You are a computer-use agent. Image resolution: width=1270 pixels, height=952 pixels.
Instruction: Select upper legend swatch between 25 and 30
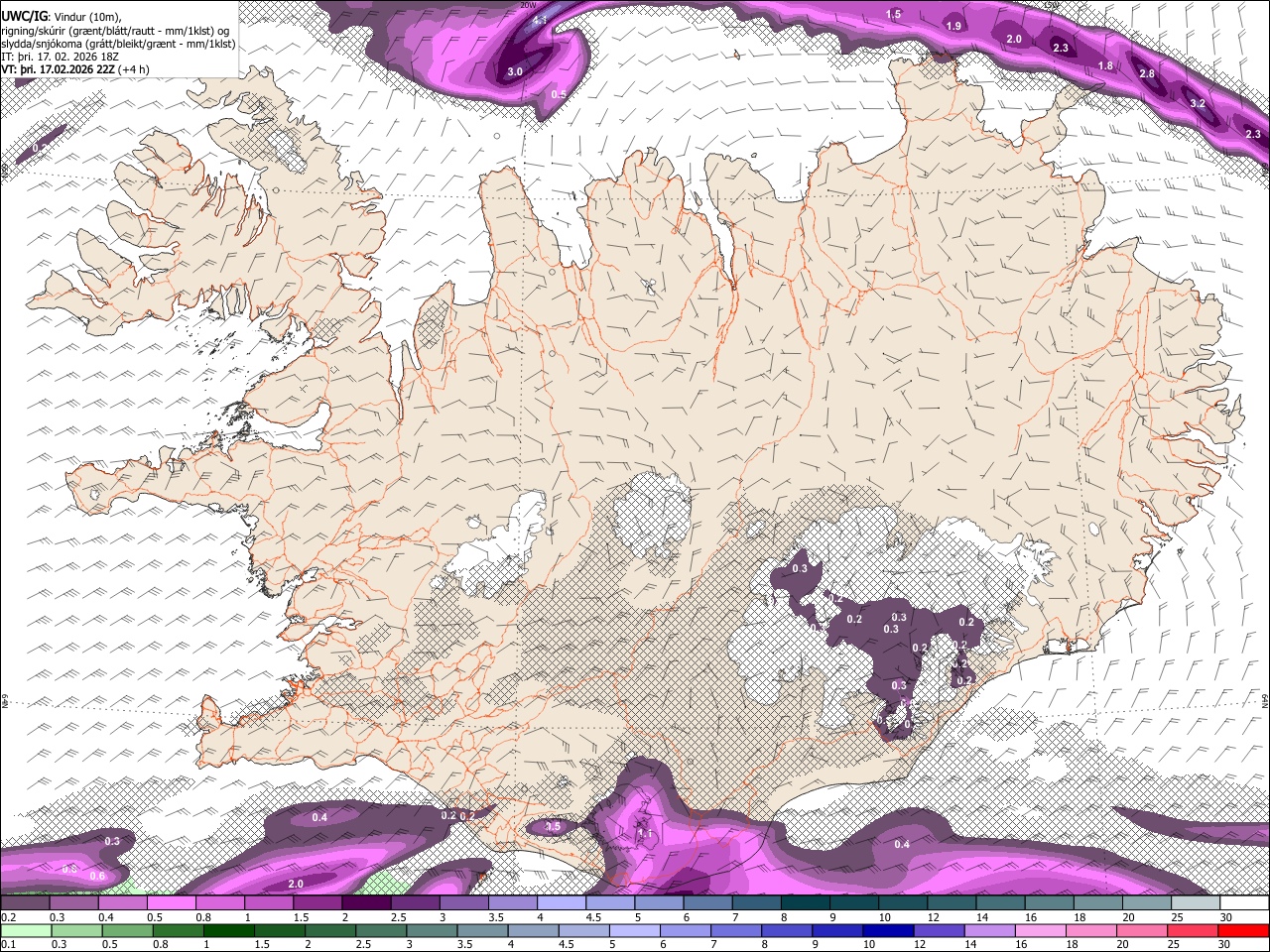point(1196,903)
